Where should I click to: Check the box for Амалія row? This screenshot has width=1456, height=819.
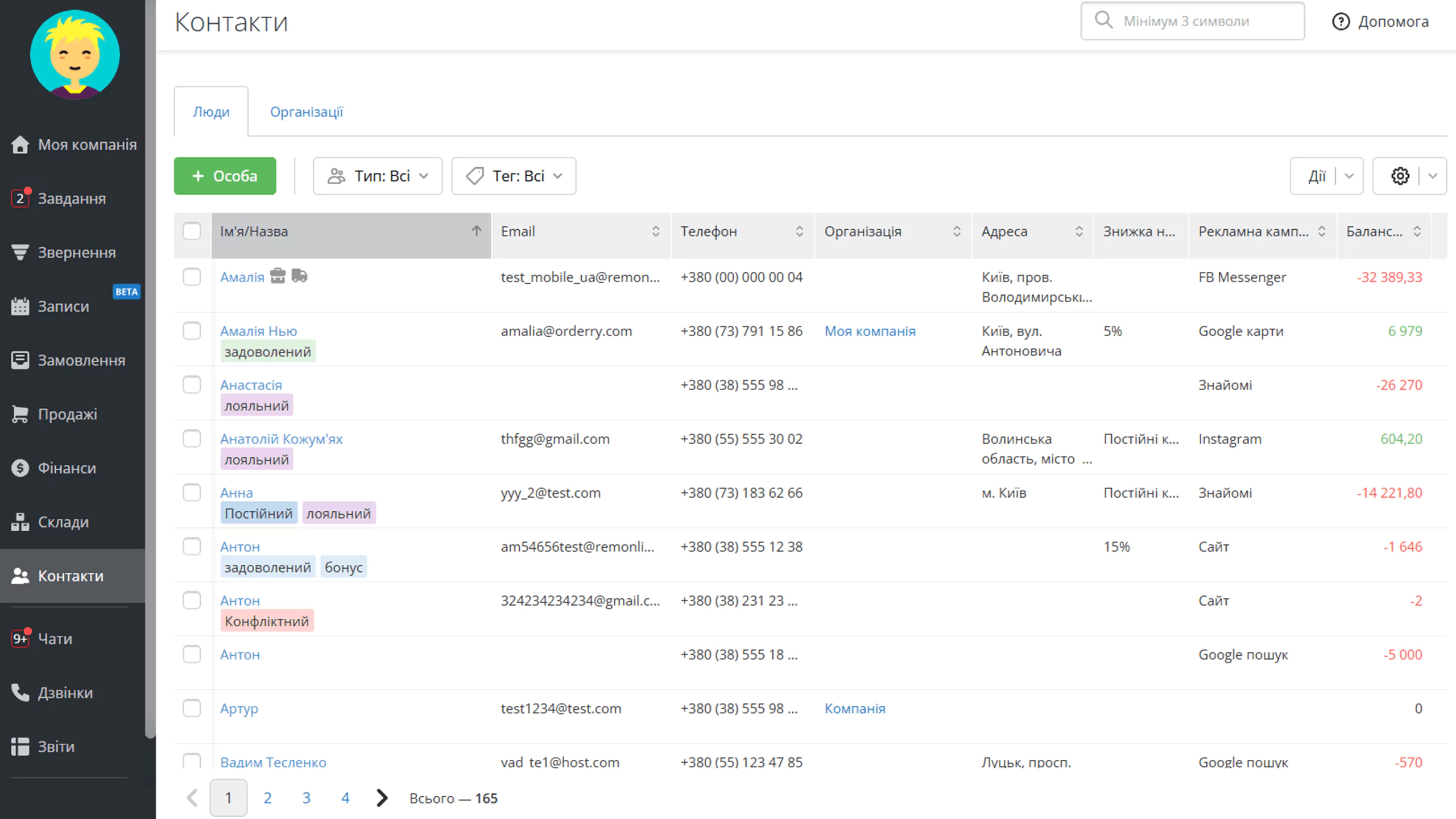coord(192,277)
